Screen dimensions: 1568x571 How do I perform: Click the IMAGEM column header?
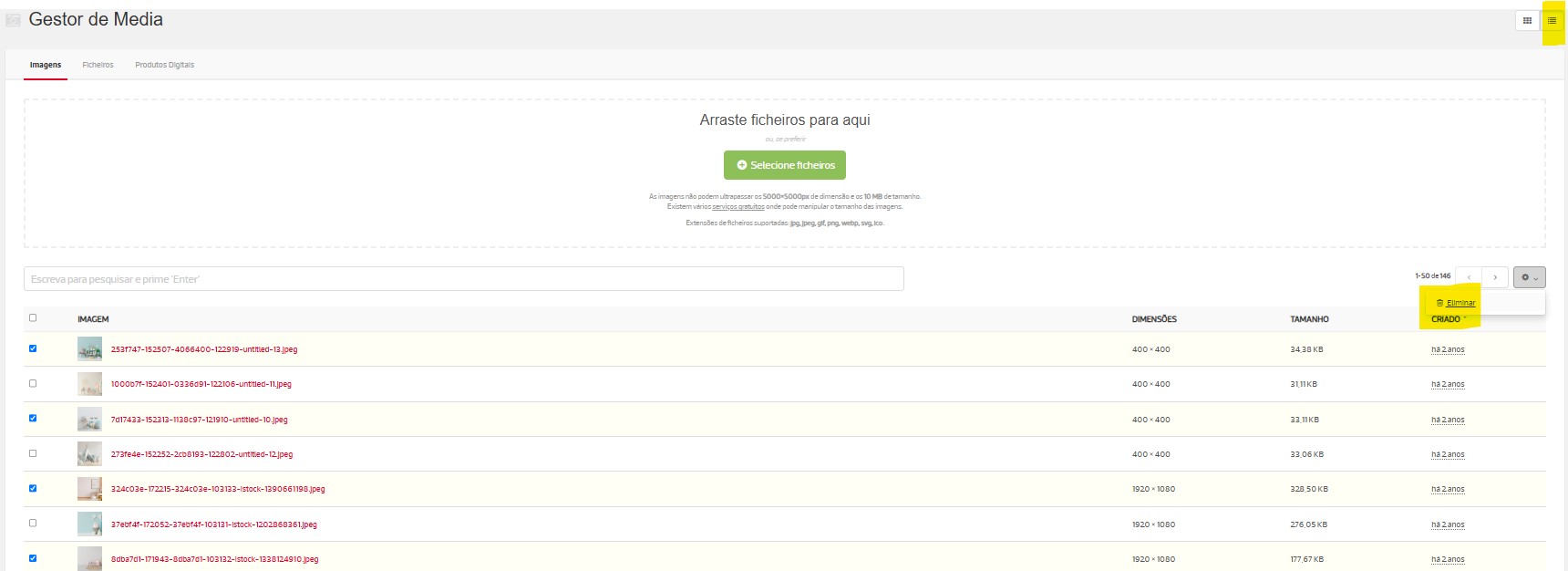[93, 319]
